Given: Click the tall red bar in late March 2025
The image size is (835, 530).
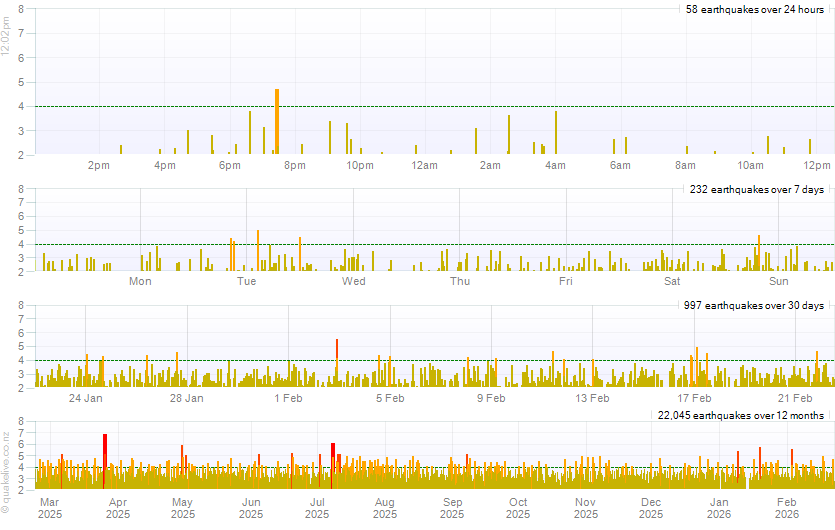Looking at the screenshot, I should 105,460.
